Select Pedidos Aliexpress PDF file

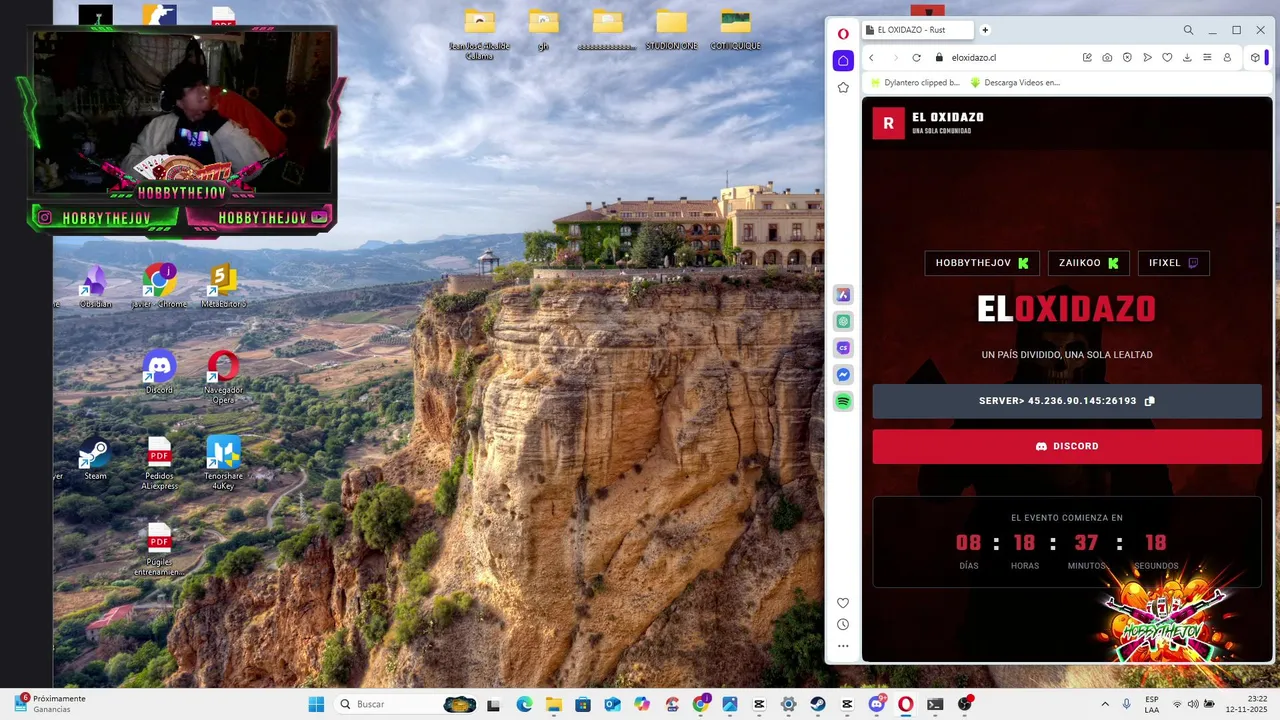point(159,463)
